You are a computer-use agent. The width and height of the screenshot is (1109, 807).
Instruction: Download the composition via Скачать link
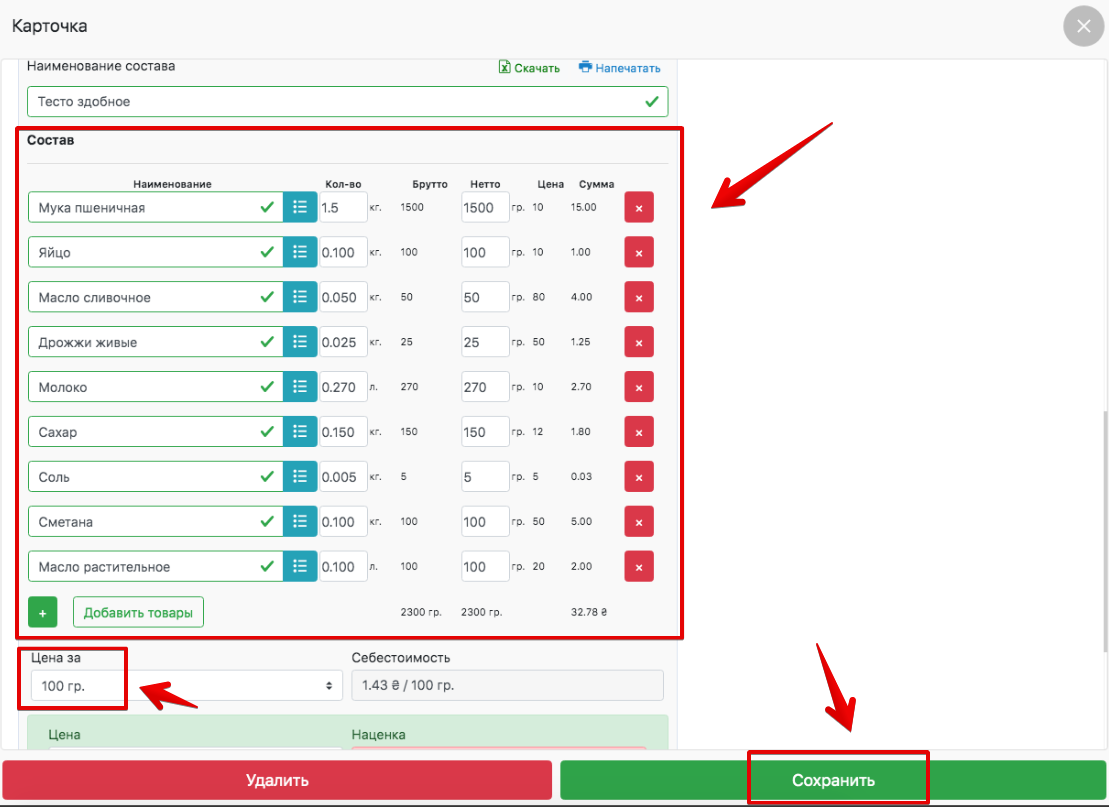529,68
